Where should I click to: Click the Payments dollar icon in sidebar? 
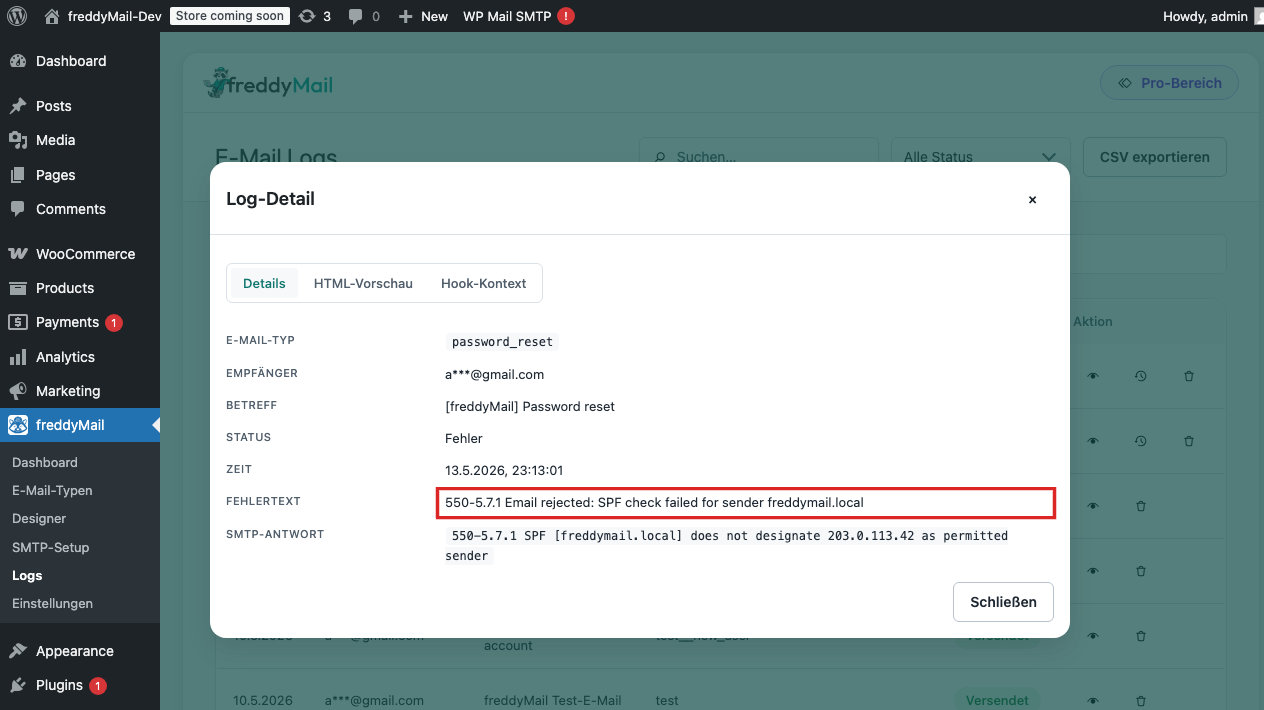tap(18, 322)
